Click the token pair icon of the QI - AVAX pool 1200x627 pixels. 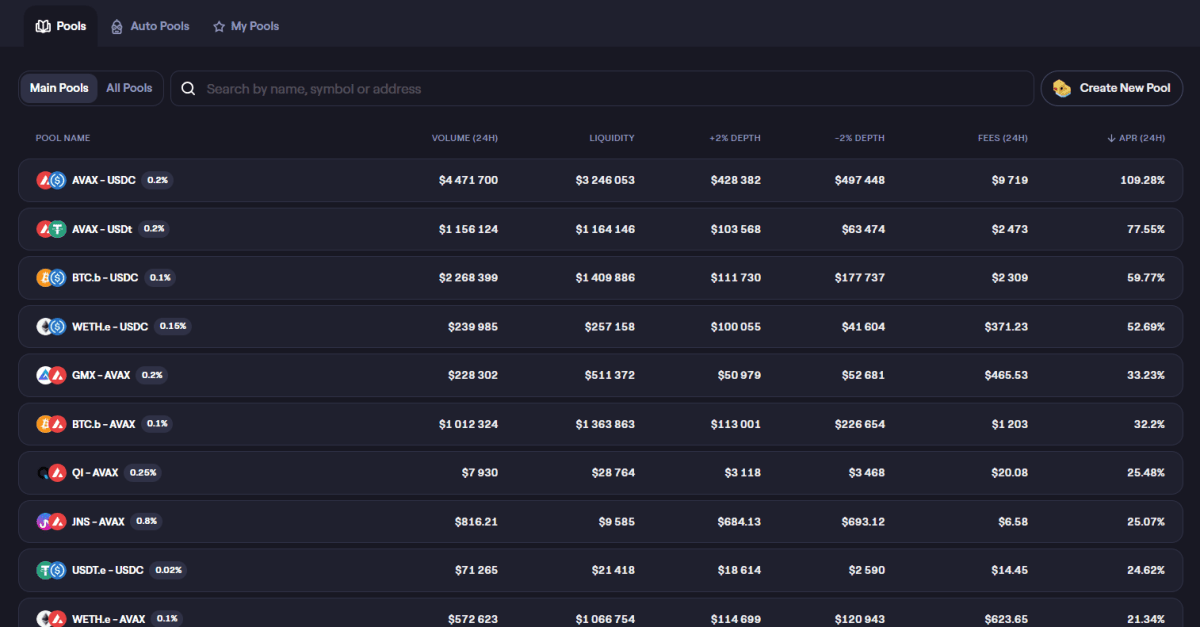tap(51, 473)
